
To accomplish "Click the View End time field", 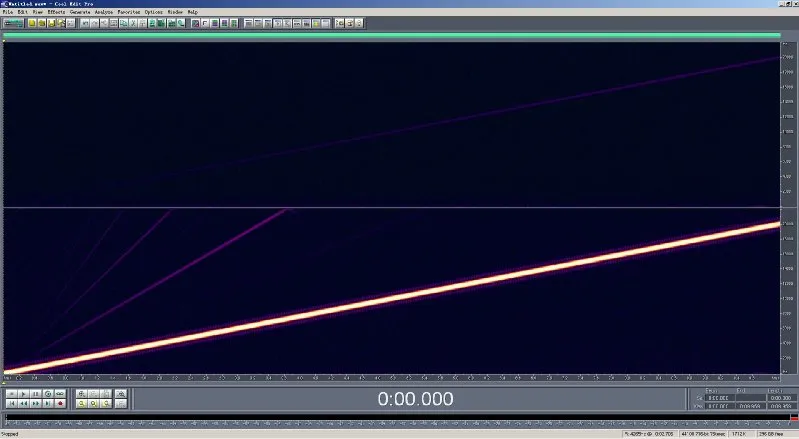I will click(751, 406).
